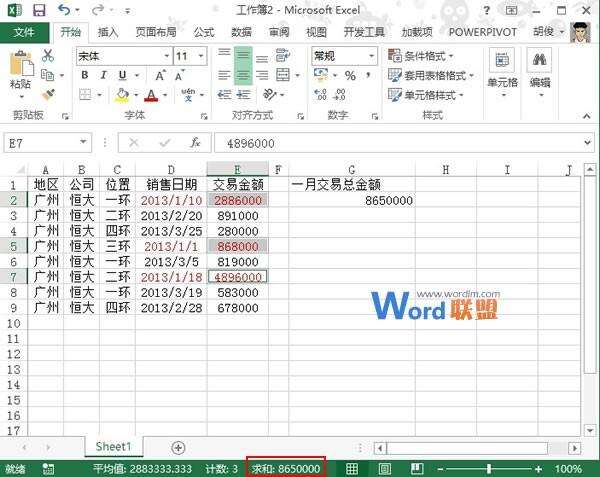Open the File (文件) tab
600x477 pixels.
(24, 32)
